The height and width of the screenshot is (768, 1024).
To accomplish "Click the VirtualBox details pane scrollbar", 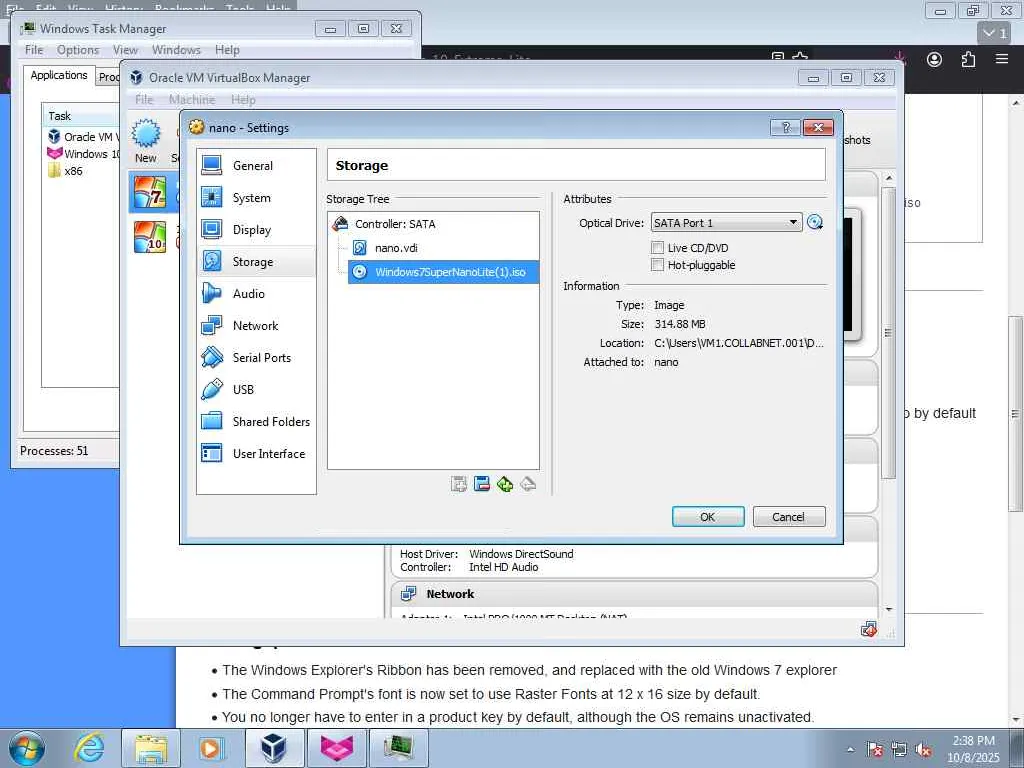I will pos(888,332).
